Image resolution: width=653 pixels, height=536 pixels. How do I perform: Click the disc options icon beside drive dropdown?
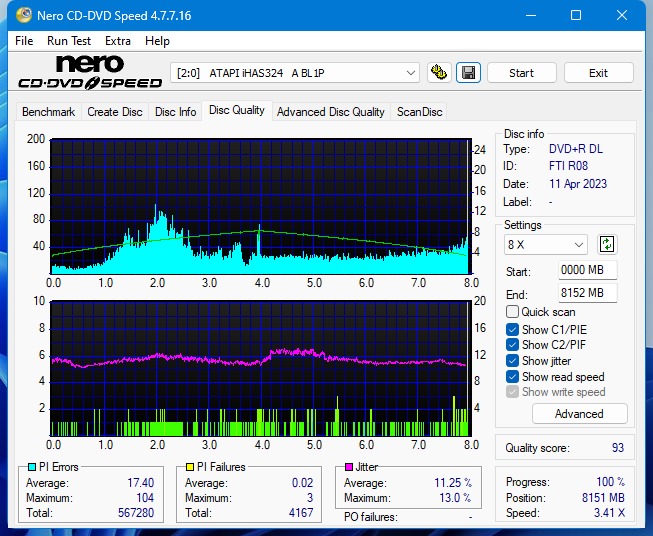[439, 73]
